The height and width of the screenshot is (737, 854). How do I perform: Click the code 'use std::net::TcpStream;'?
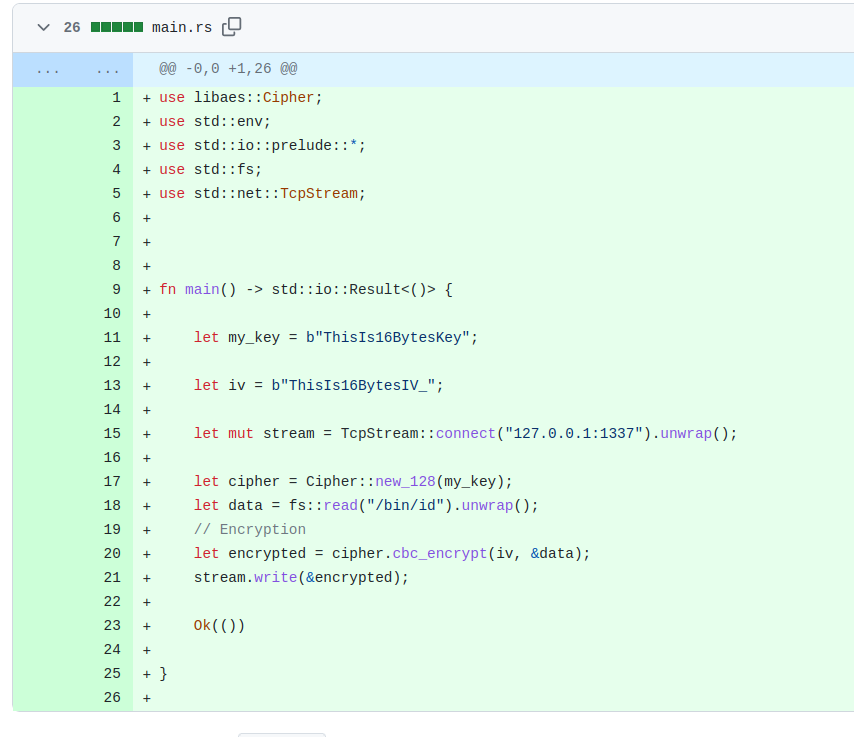pyautogui.click(x=262, y=193)
